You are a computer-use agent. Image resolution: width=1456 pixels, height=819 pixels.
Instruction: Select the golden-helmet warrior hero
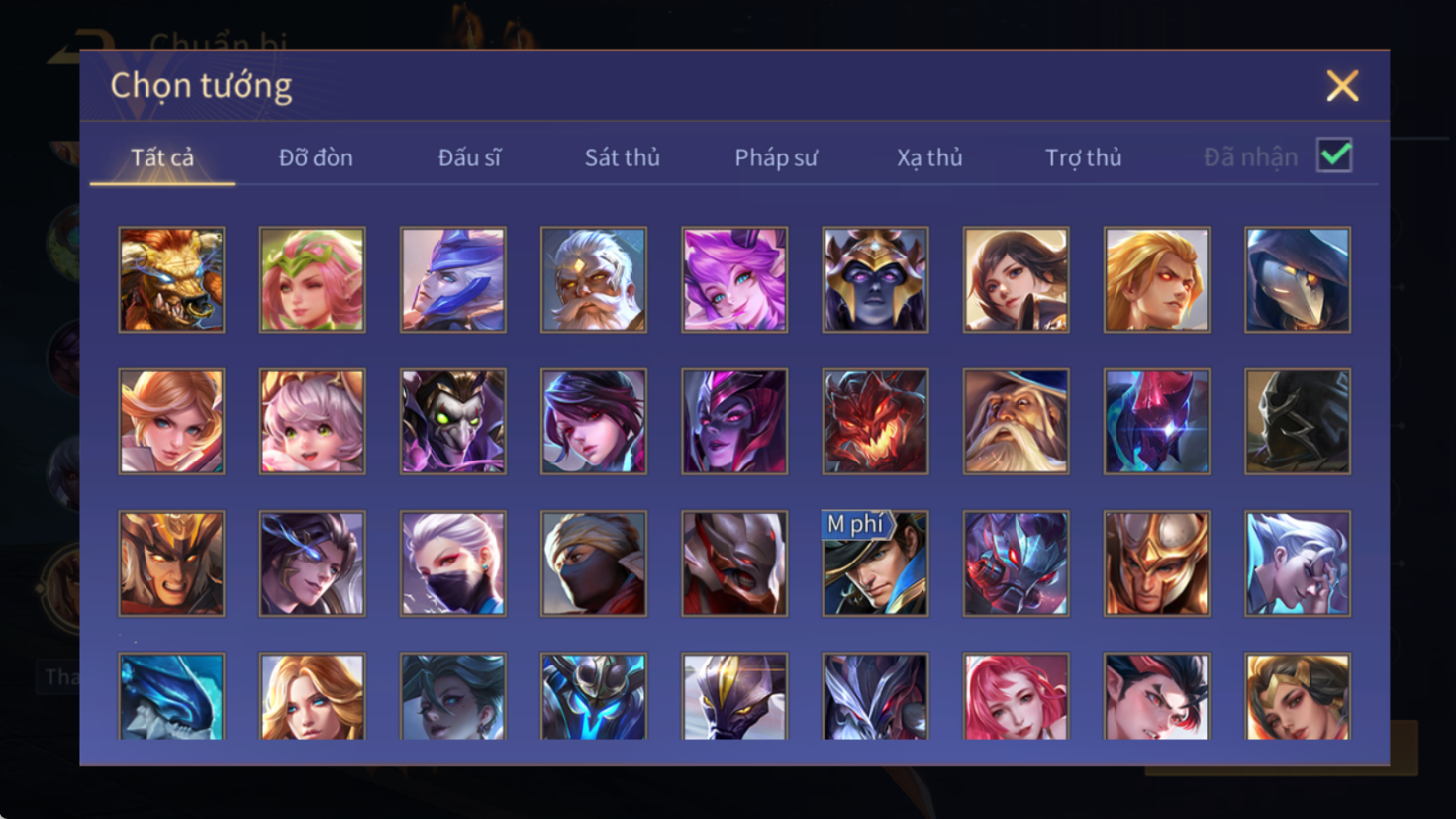click(1157, 563)
